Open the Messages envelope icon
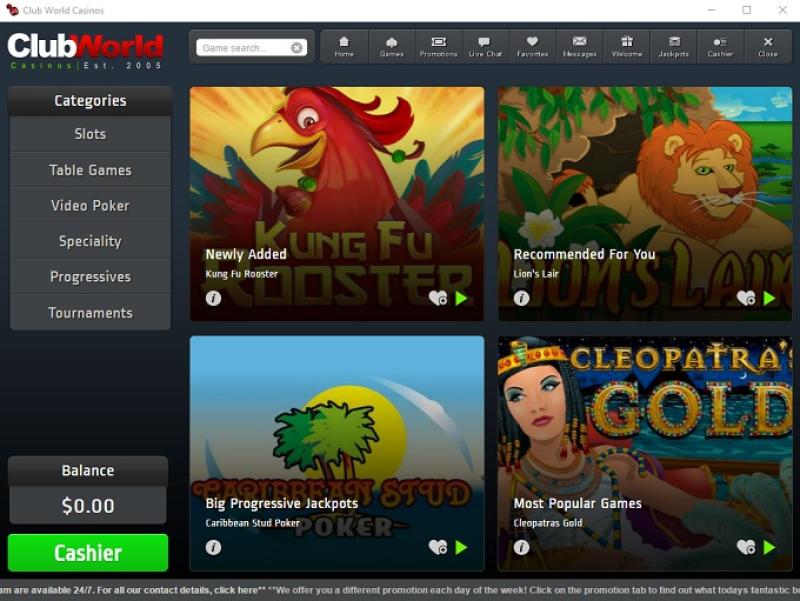Screen dimensions: 800x601 579,46
